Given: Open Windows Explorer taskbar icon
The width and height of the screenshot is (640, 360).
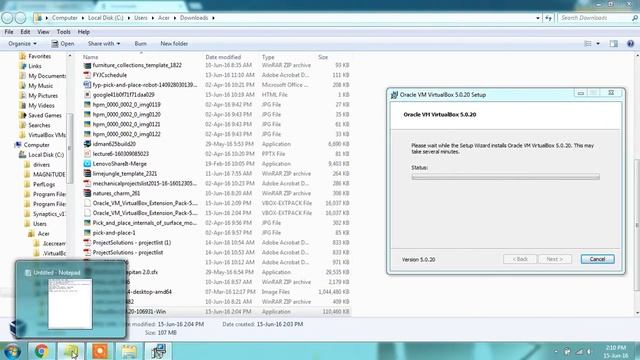Looking at the screenshot, I should (x=129, y=351).
